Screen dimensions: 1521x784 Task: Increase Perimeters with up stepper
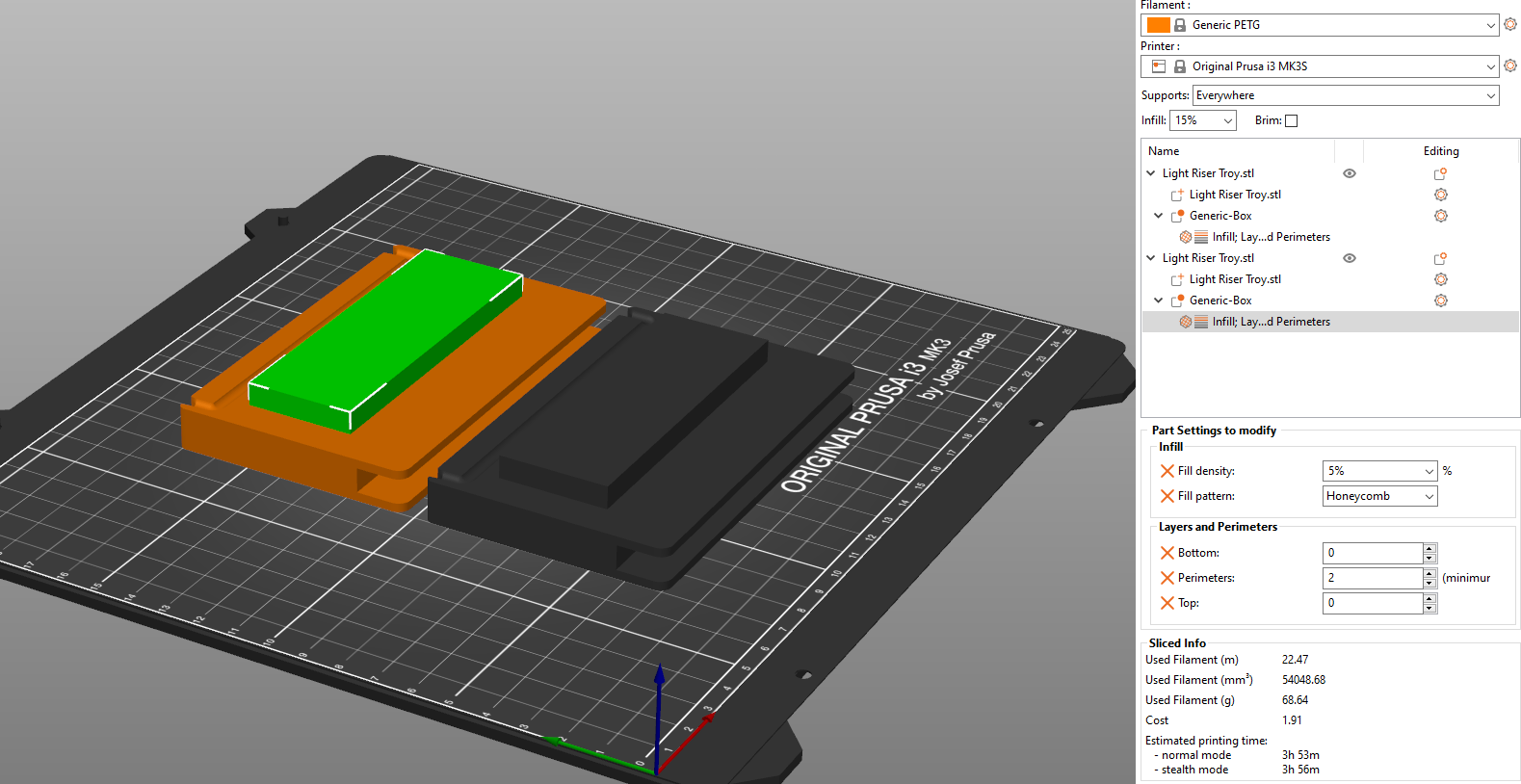[1429, 573]
